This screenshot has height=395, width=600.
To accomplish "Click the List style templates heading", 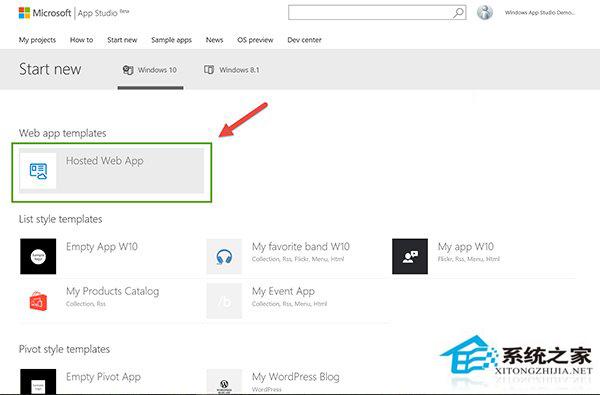I will [x=60, y=219].
